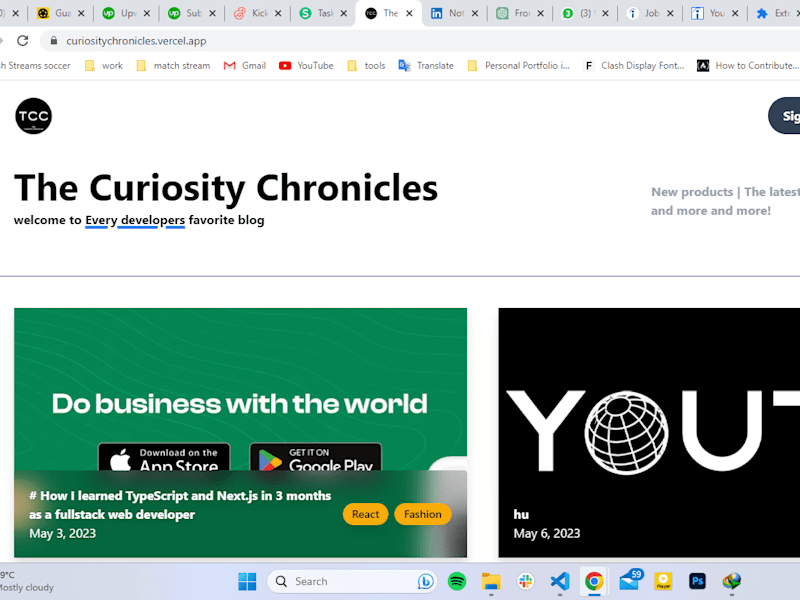Open File Explorer from the taskbar
The image size is (800, 600).
pos(491,582)
